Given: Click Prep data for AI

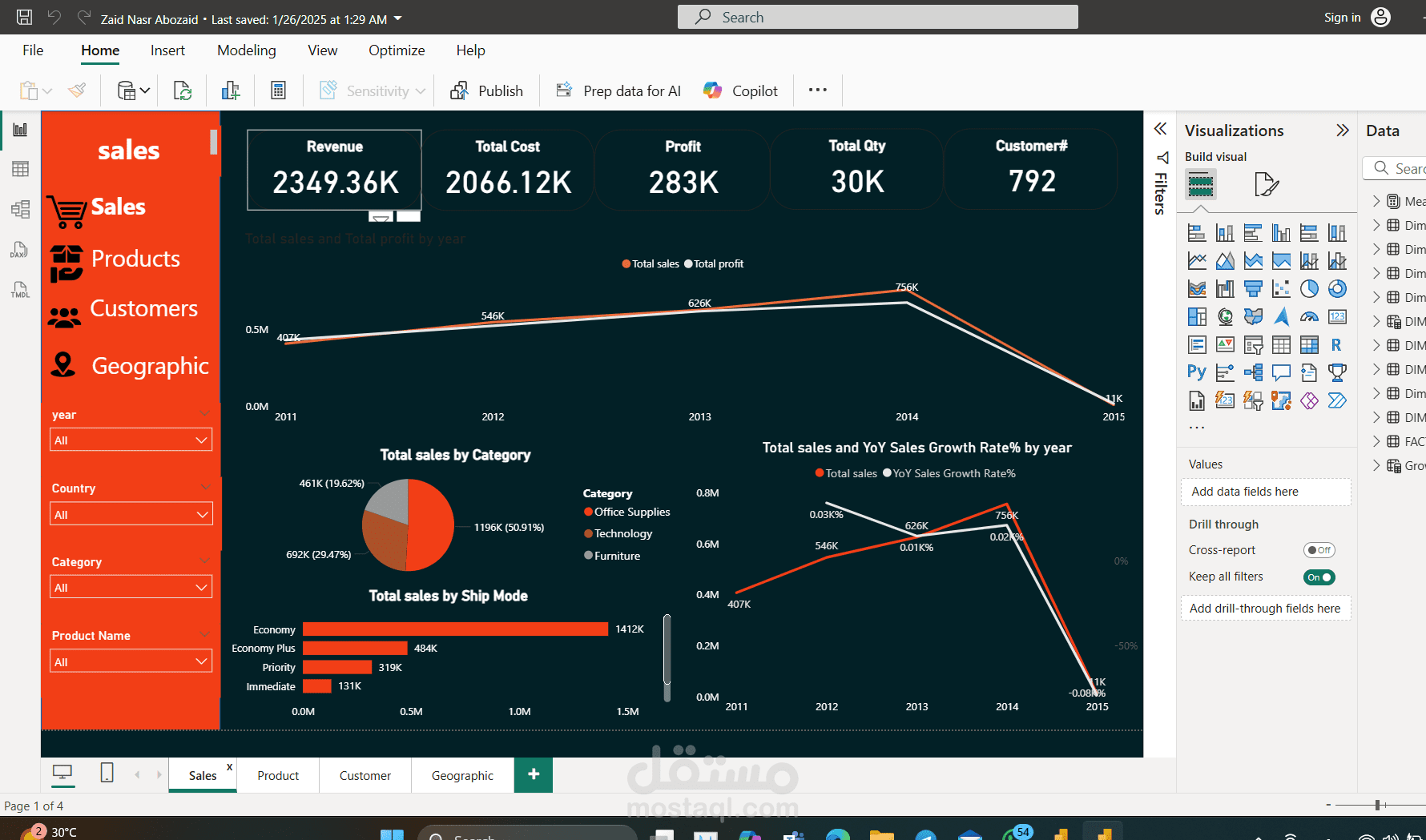Looking at the screenshot, I should coord(618,90).
